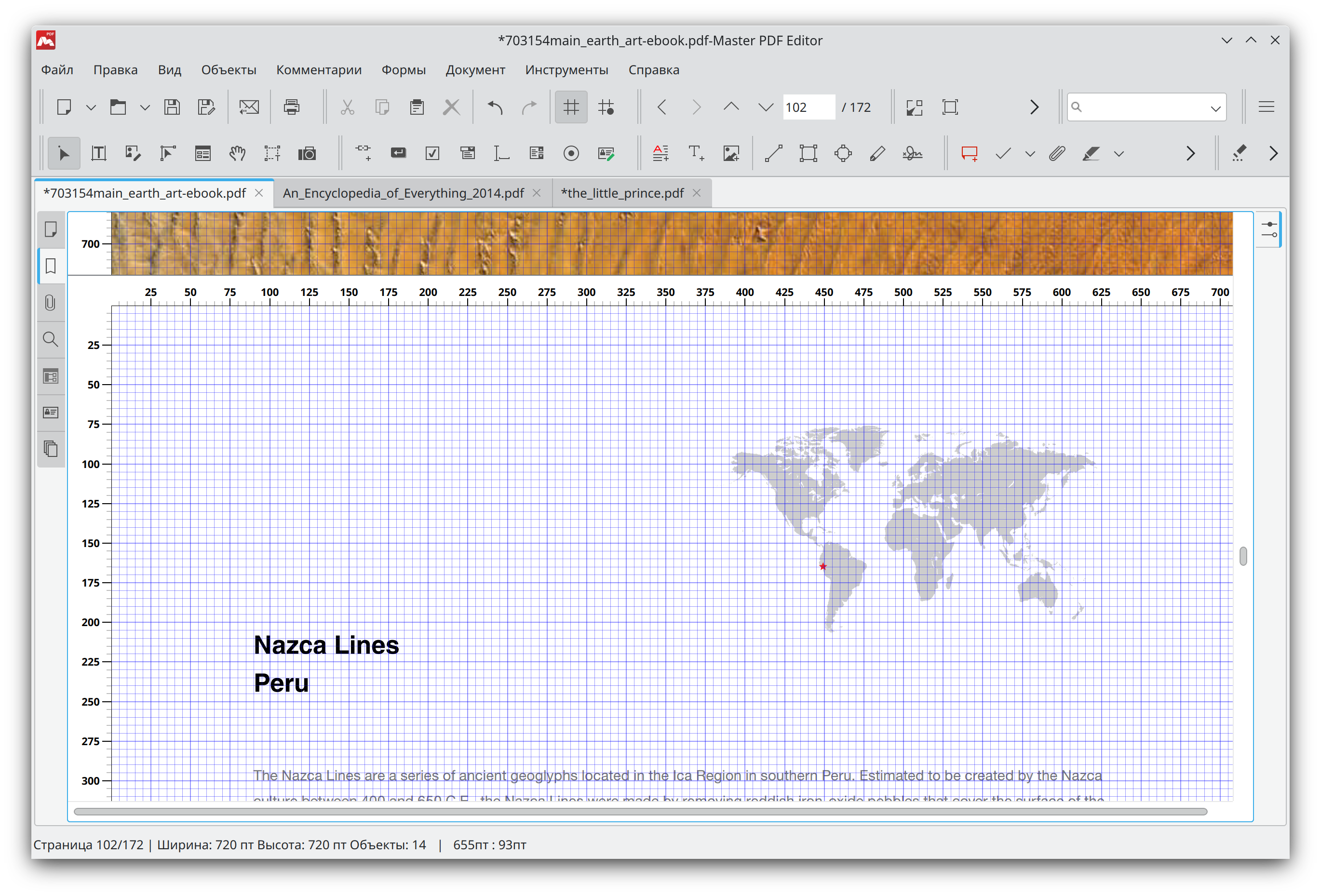Click the Delete X icon
Viewport: 1321px width, 896px height.
[451, 107]
